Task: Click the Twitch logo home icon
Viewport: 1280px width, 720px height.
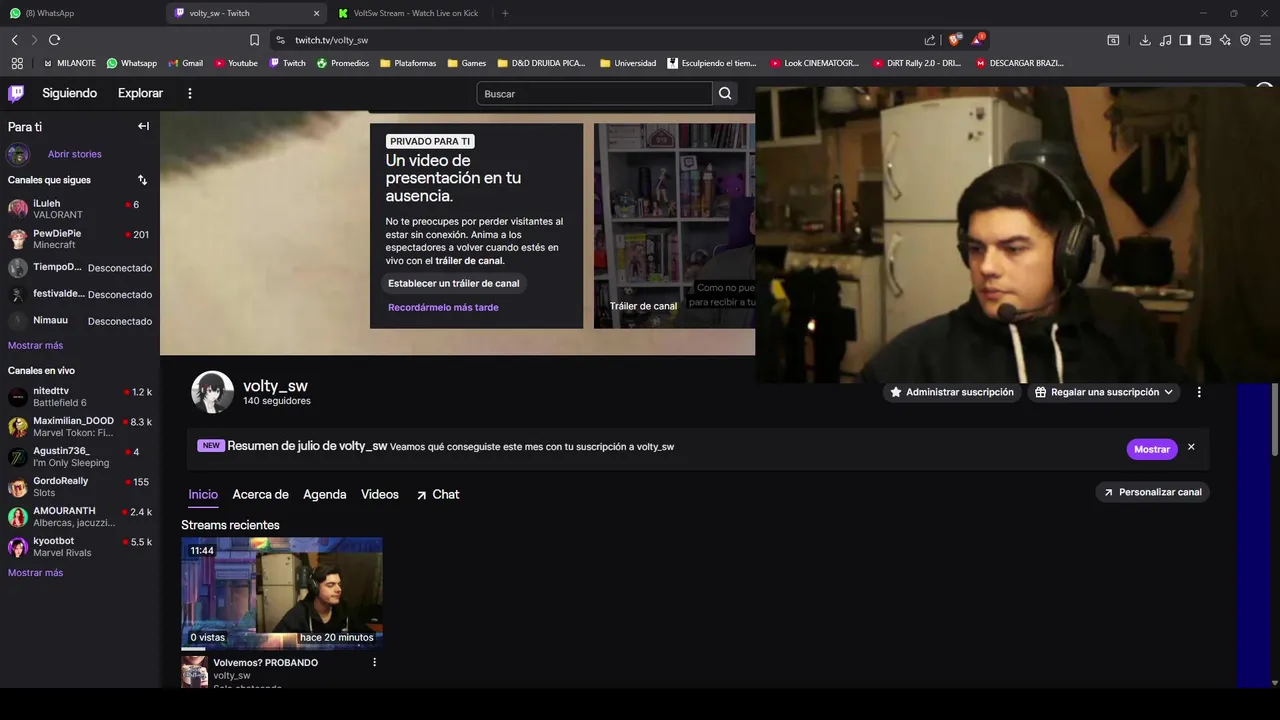Action: pyautogui.click(x=16, y=93)
